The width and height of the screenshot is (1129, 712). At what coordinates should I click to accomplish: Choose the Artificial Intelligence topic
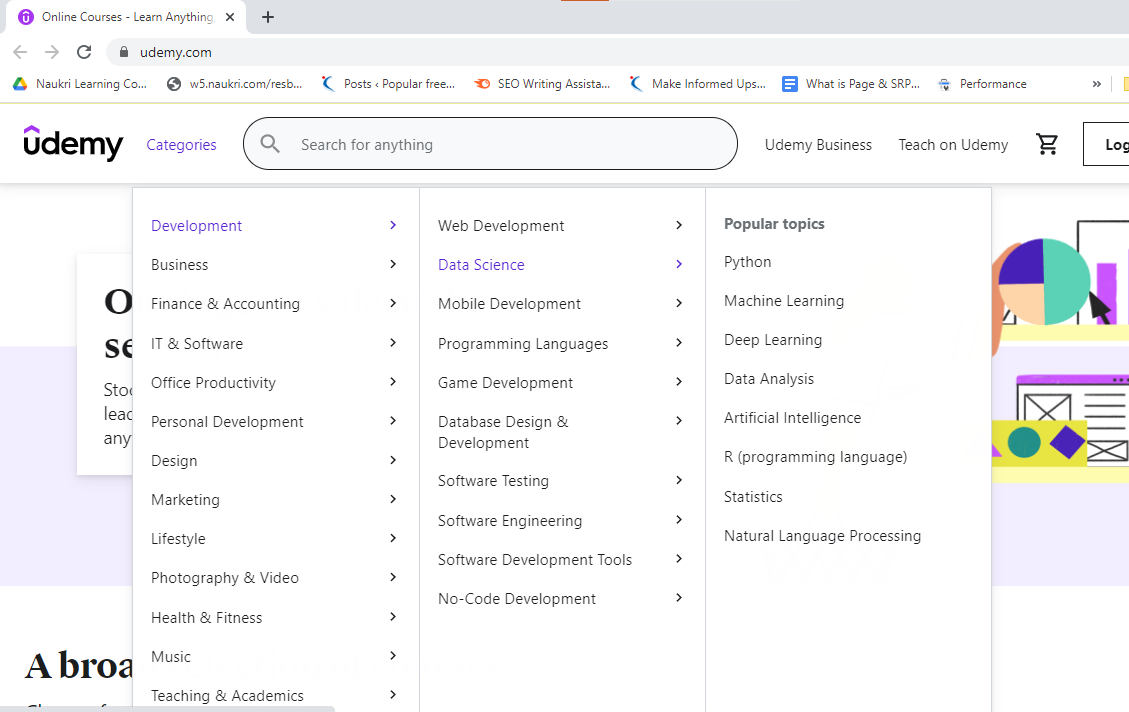click(x=792, y=418)
